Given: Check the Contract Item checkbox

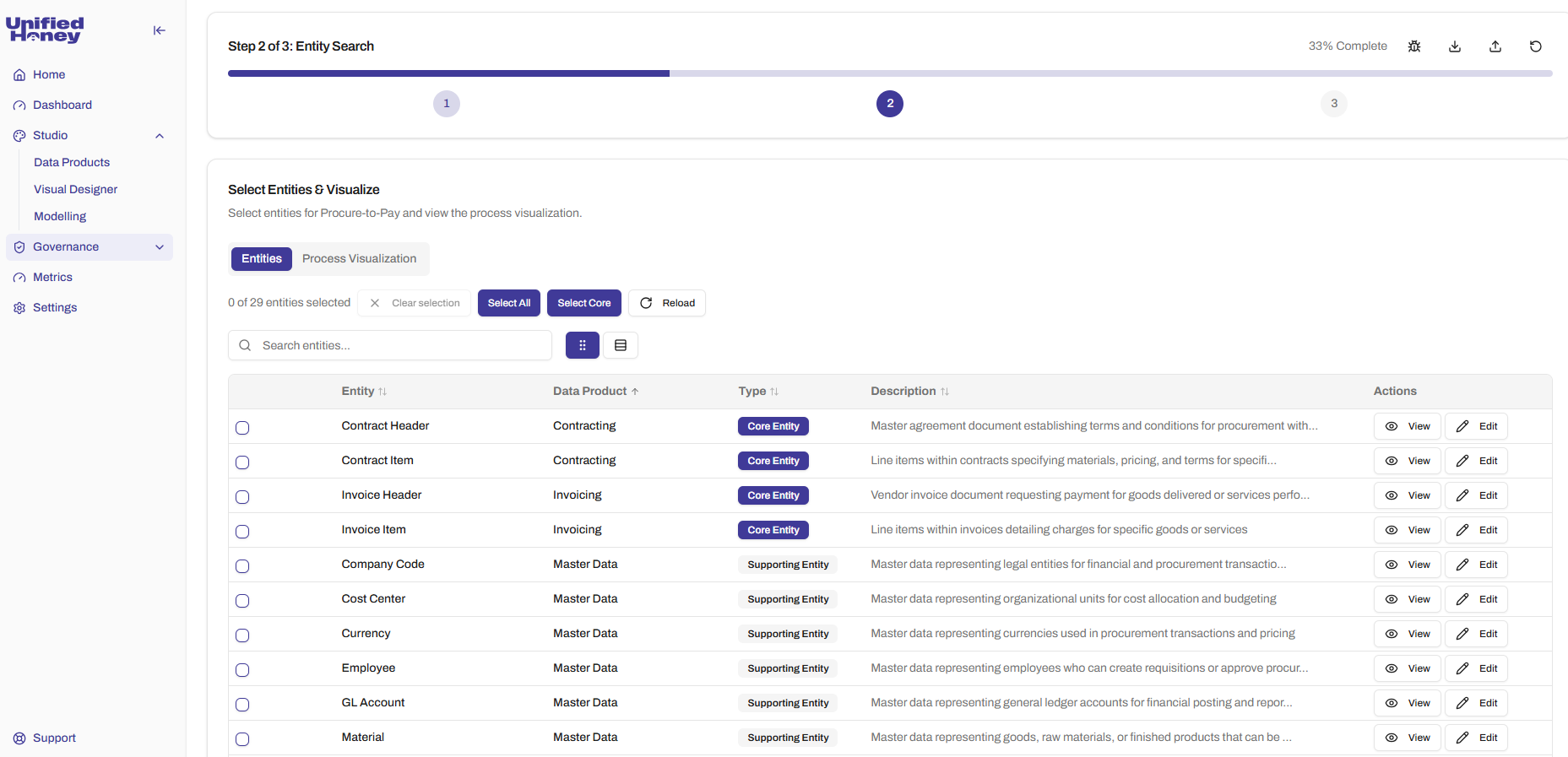Looking at the screenshot, I should coord(242,462).
